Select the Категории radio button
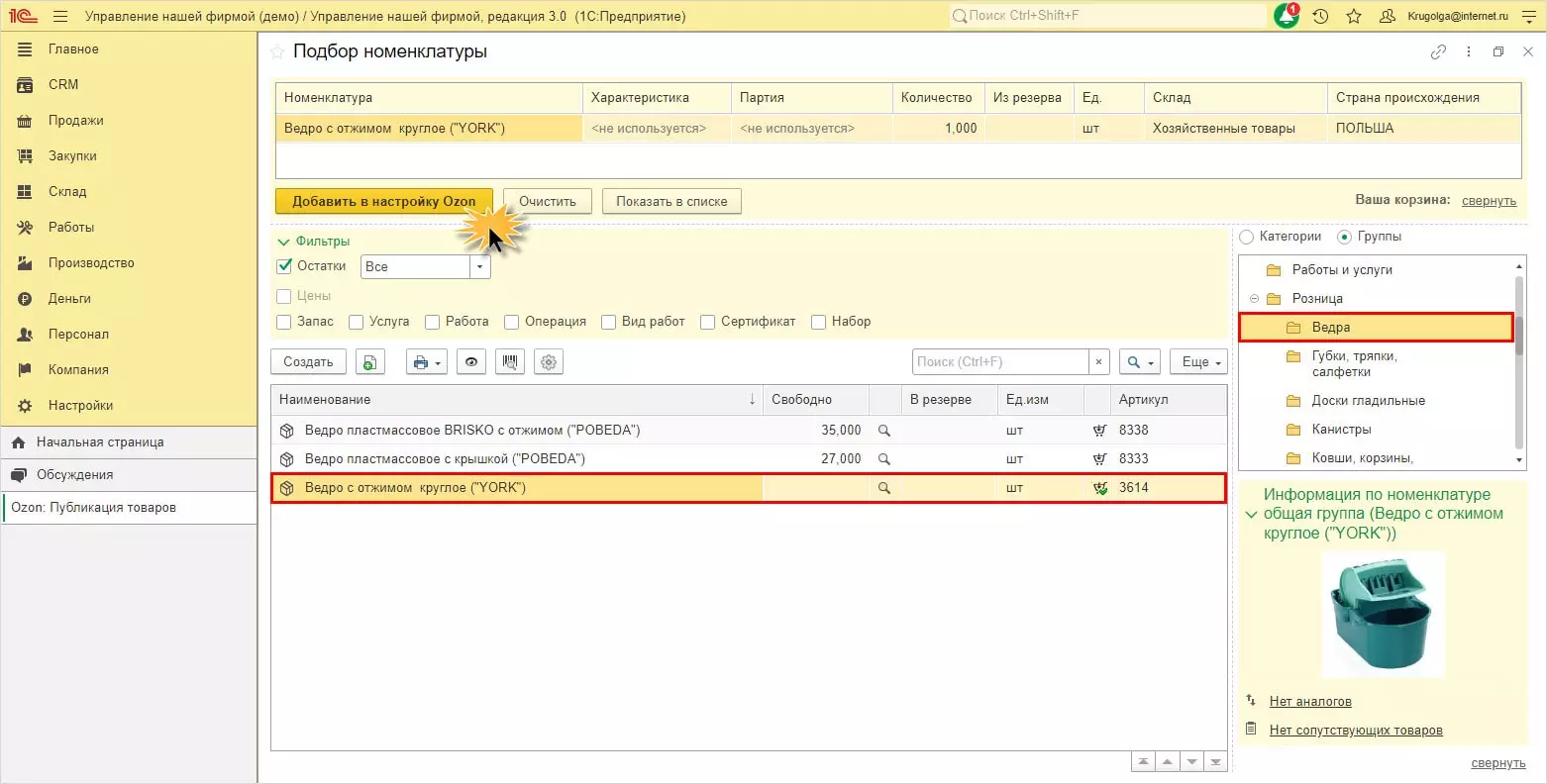1547x784 pixels. [x=1247, y=238]
